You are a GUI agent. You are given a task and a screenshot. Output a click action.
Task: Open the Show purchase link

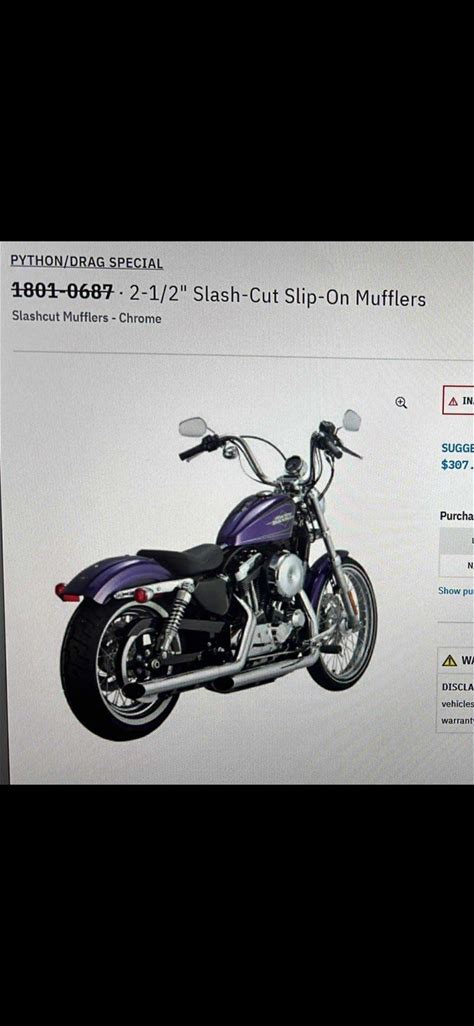pos(456,590)
